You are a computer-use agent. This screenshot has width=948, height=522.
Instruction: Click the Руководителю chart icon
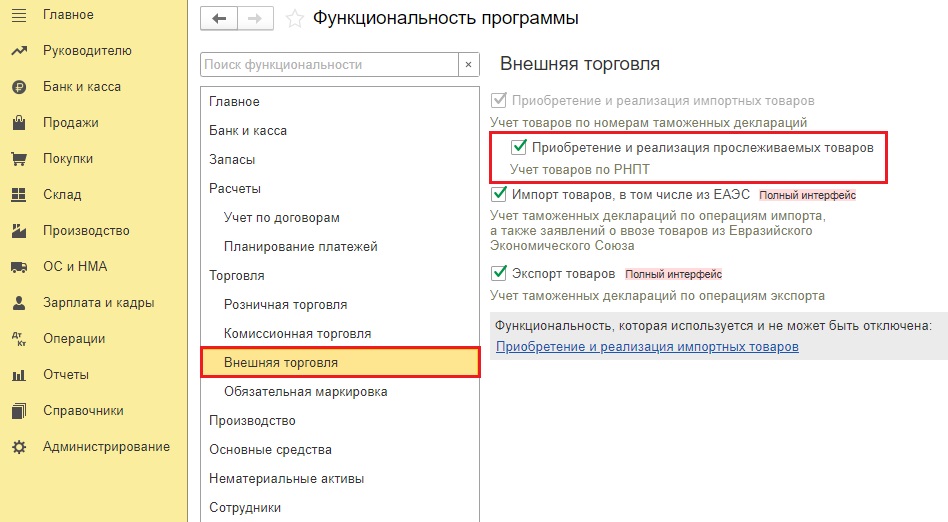19,51
